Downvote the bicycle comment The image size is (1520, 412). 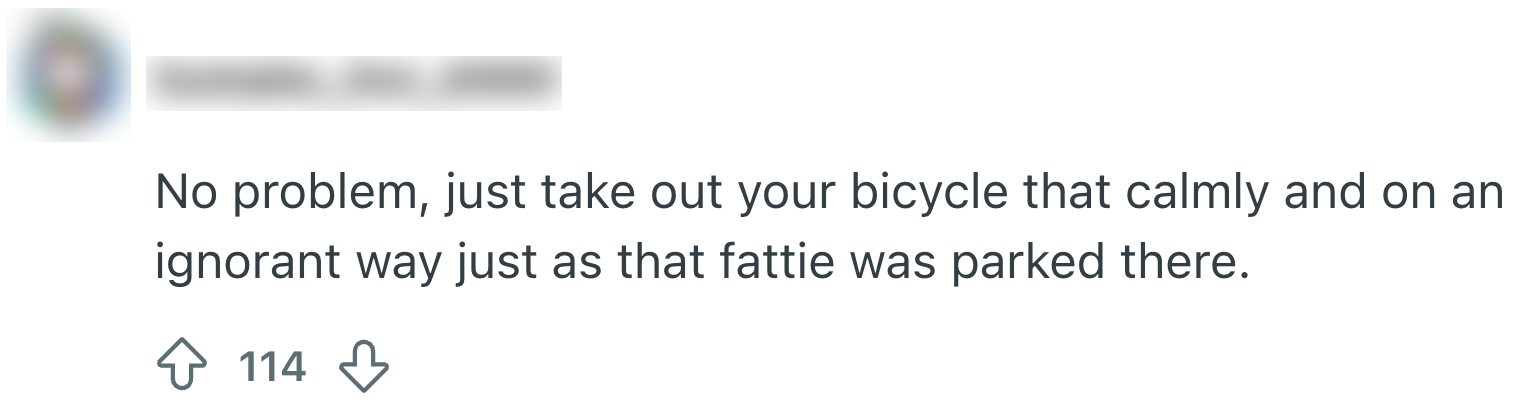(x=363, y=368)
